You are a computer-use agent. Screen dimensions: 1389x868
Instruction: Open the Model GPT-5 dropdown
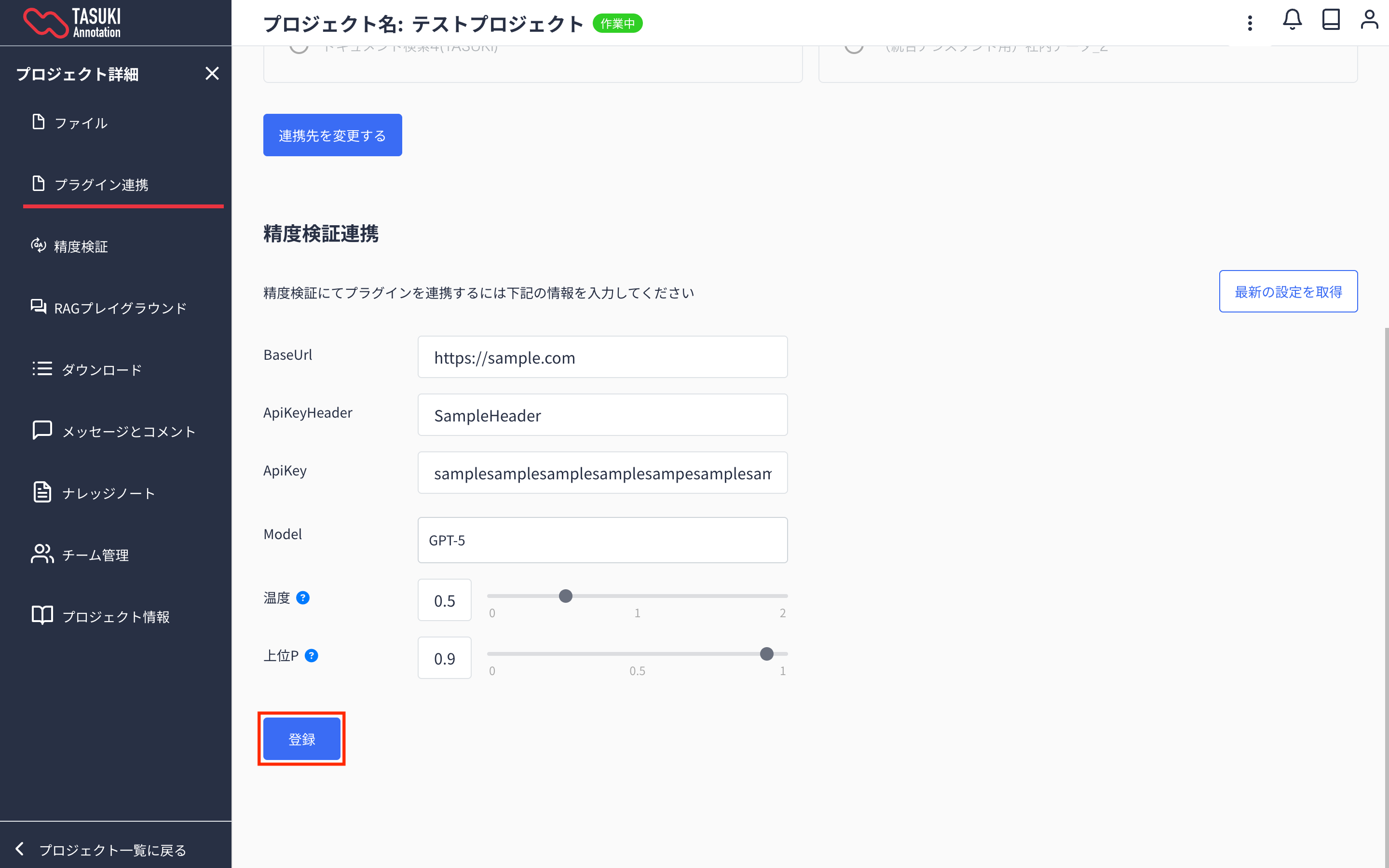tap(602, 540)
